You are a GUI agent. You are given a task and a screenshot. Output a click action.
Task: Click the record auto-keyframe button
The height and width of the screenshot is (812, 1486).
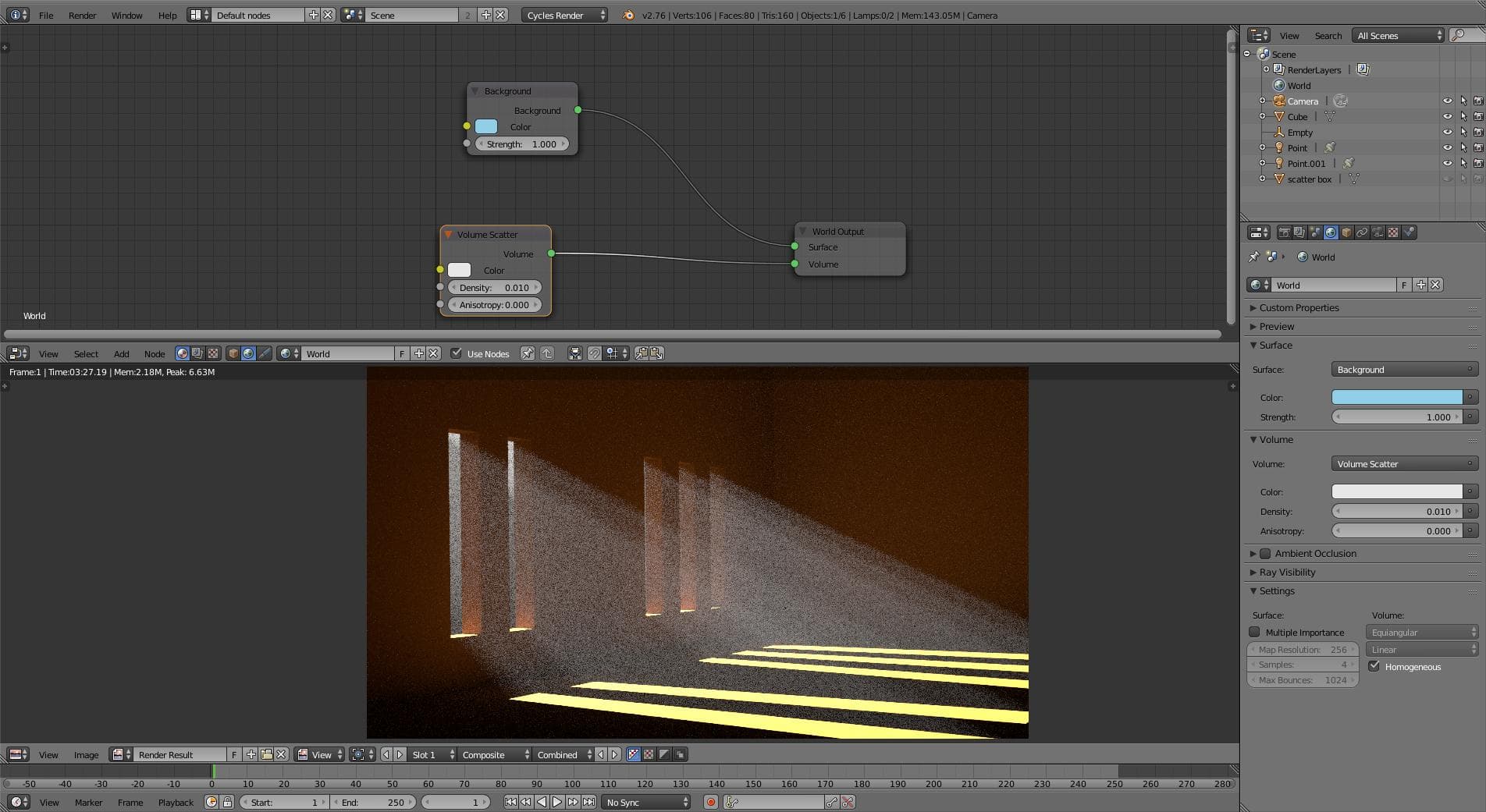(710, 802)
